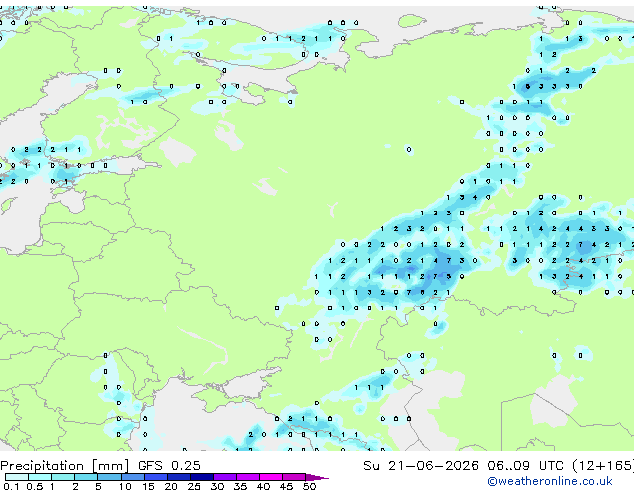This screenshot has height=490, width=634.
Task: Select the 40–45 mm magenta legend swatch
Action: 271,477
